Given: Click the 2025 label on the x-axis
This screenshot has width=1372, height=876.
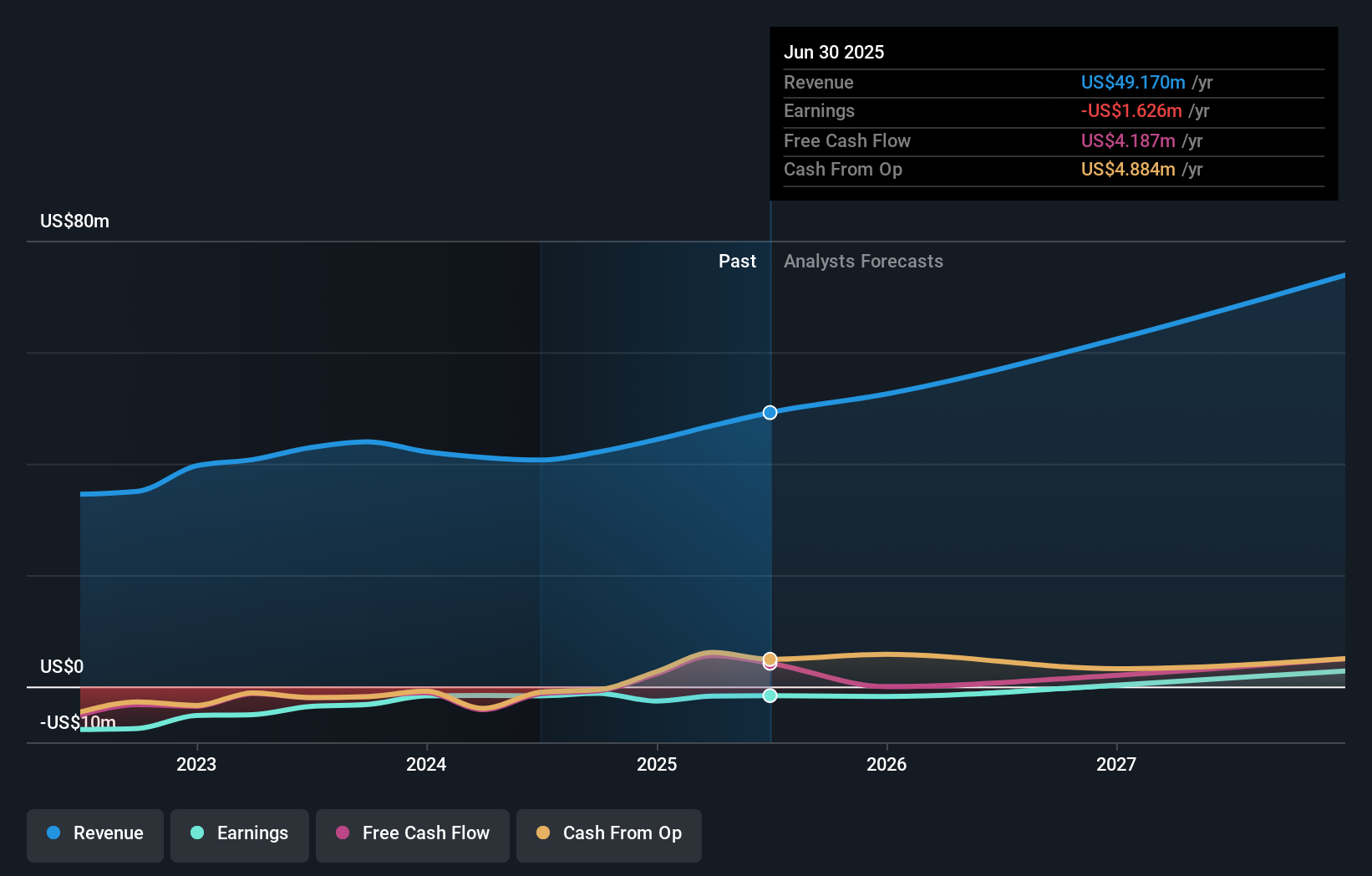Looking at the screenshot, I should click(658, 763).
